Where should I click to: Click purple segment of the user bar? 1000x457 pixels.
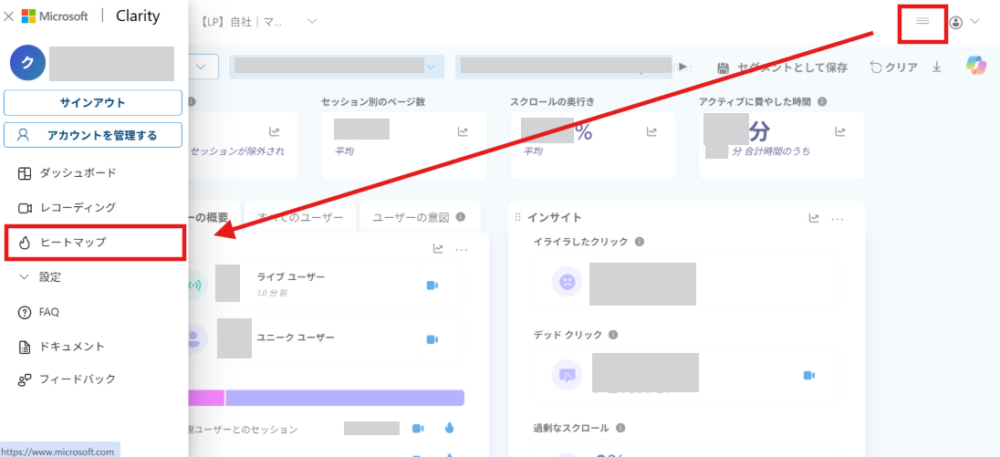click(x=345, y=398)
